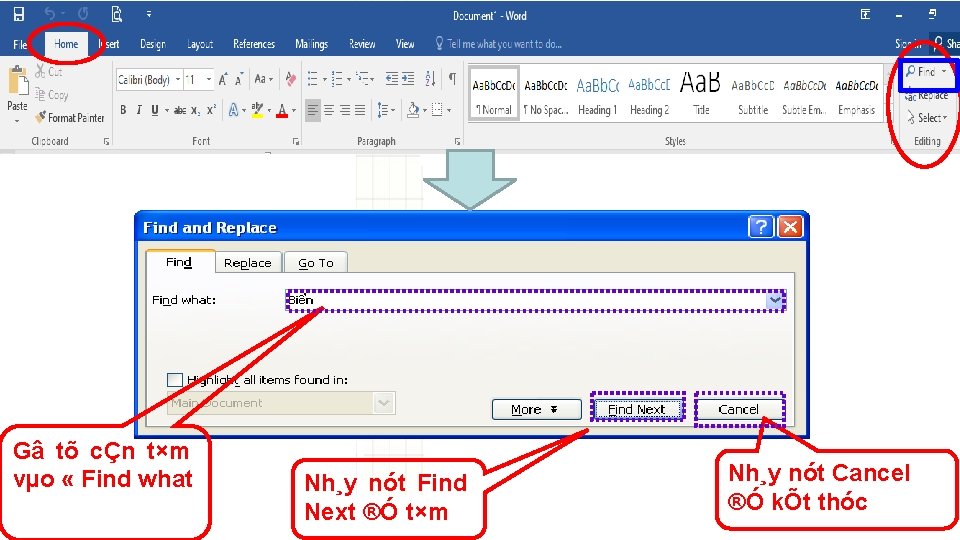Click the dialog Help question mark
This screenshot has width=960, height=540.
pos(761,227)
